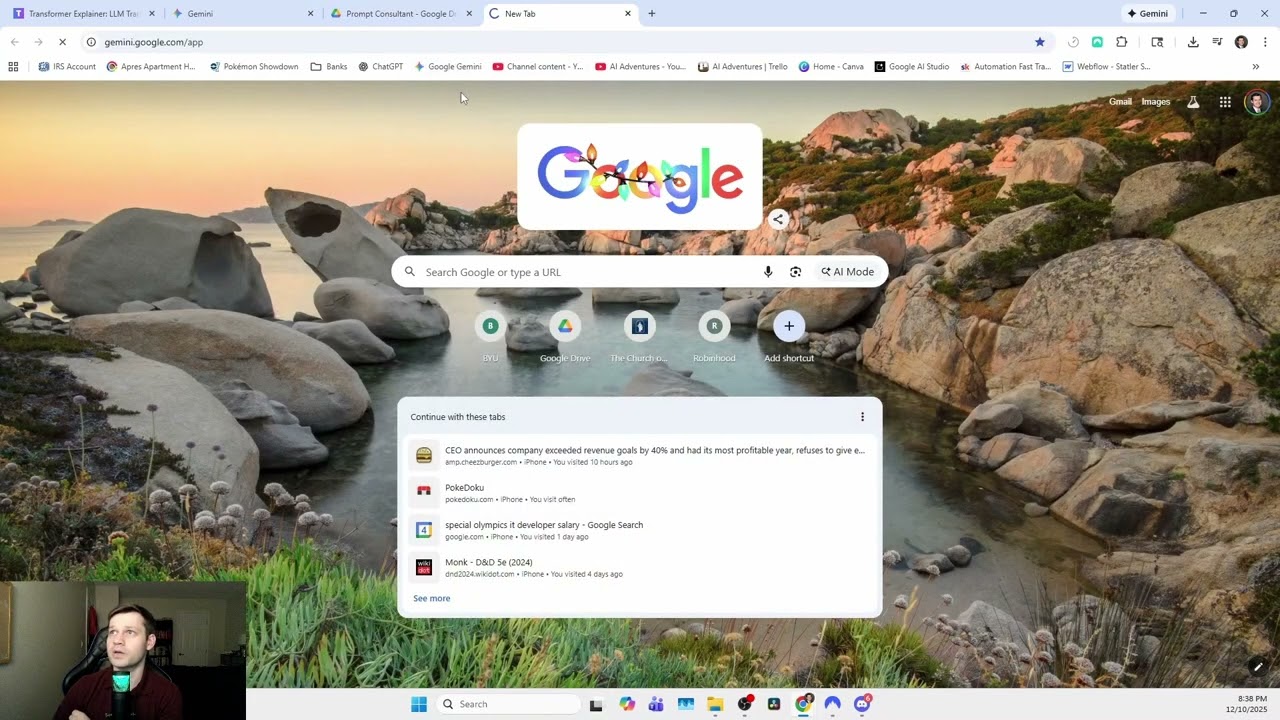This screenshot has height=720, width=1280.
Task: Switch to the Gemini tab
Action: click(x=242, y=14)
